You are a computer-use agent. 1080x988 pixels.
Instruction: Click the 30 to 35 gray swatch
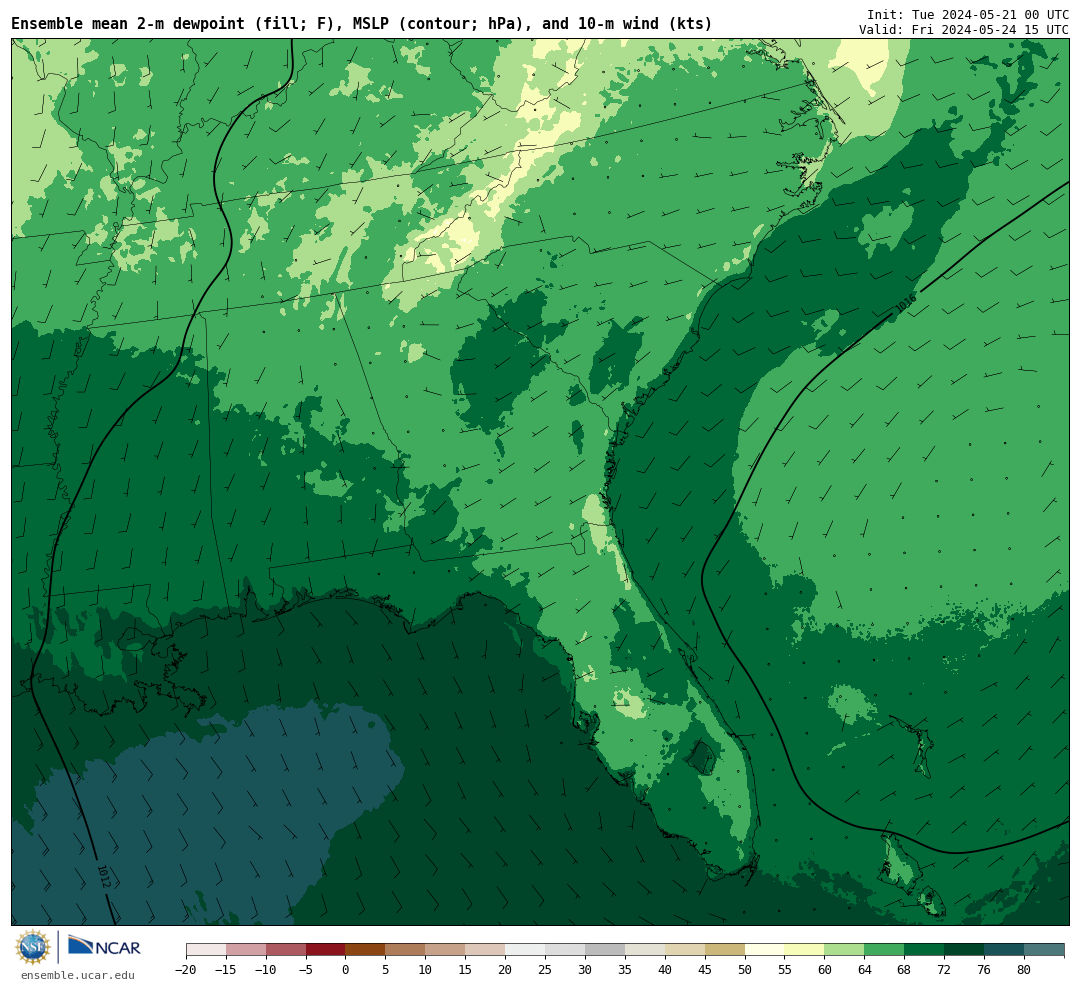point(605,950)
